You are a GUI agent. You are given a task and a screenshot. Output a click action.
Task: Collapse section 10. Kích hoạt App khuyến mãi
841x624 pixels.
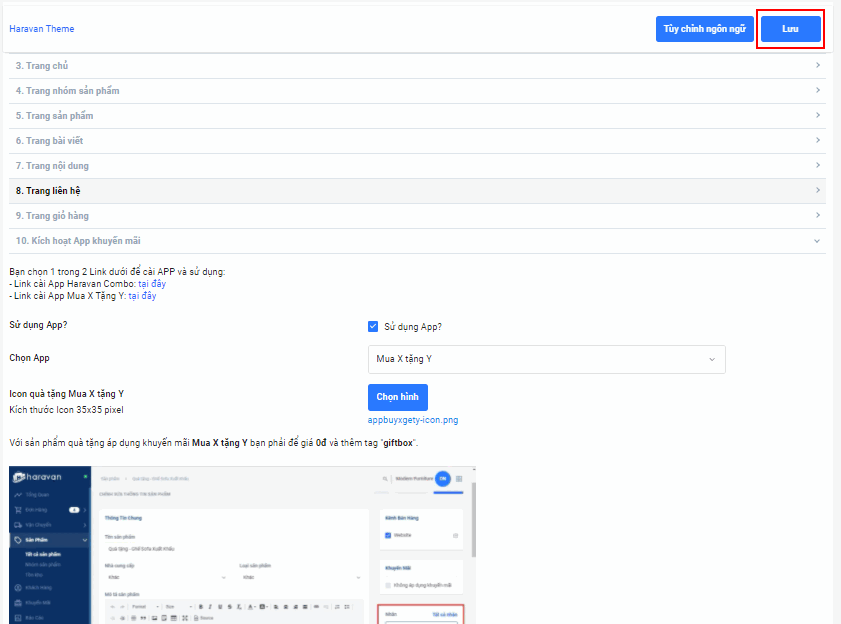click(x=417, y=241)
